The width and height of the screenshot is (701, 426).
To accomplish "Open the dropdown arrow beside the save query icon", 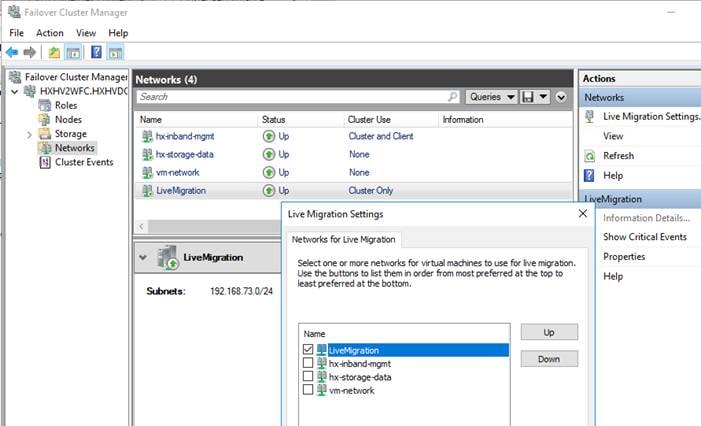I will (543, 97).
